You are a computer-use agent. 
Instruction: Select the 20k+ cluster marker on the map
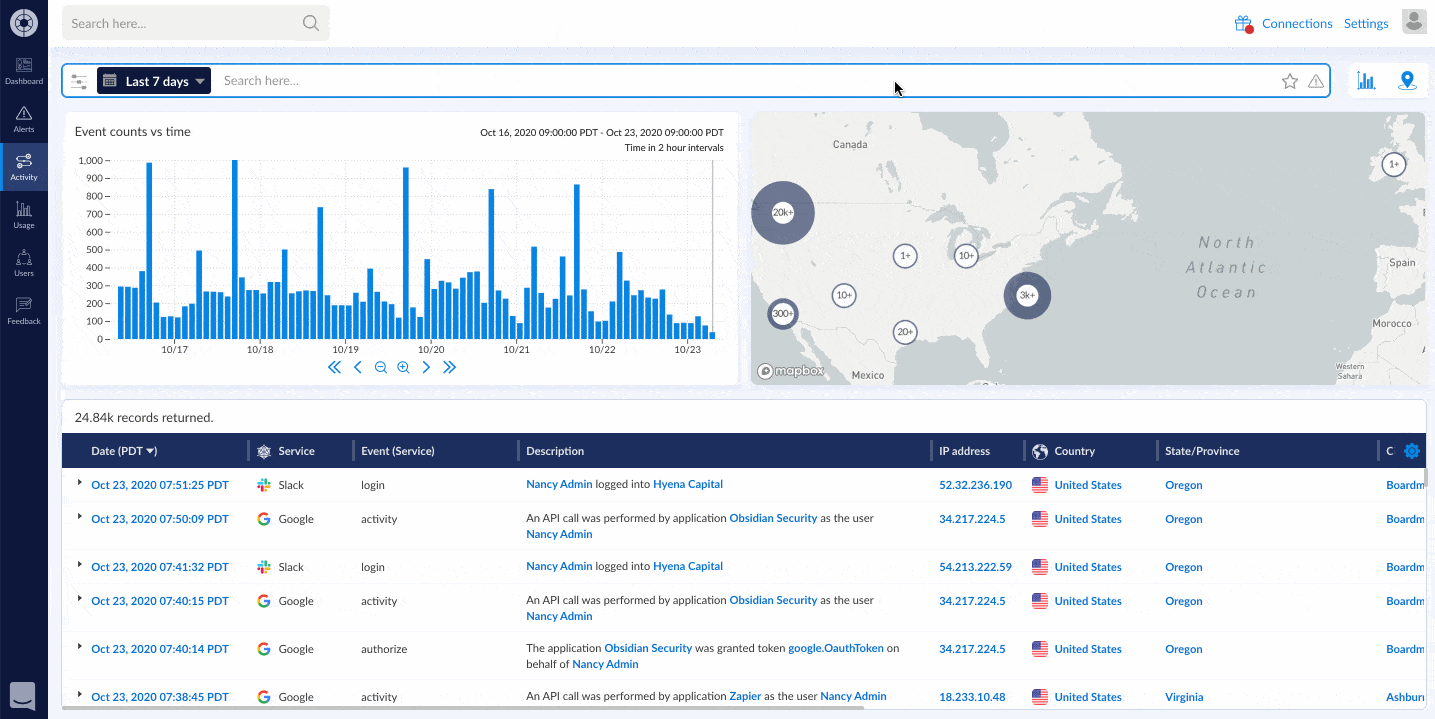tap(783, 212)
